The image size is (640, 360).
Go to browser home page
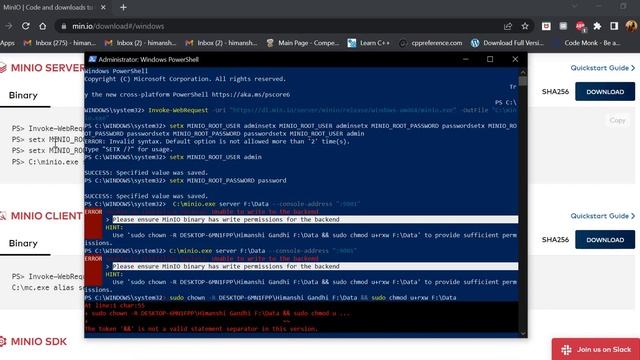pos(42,26)
